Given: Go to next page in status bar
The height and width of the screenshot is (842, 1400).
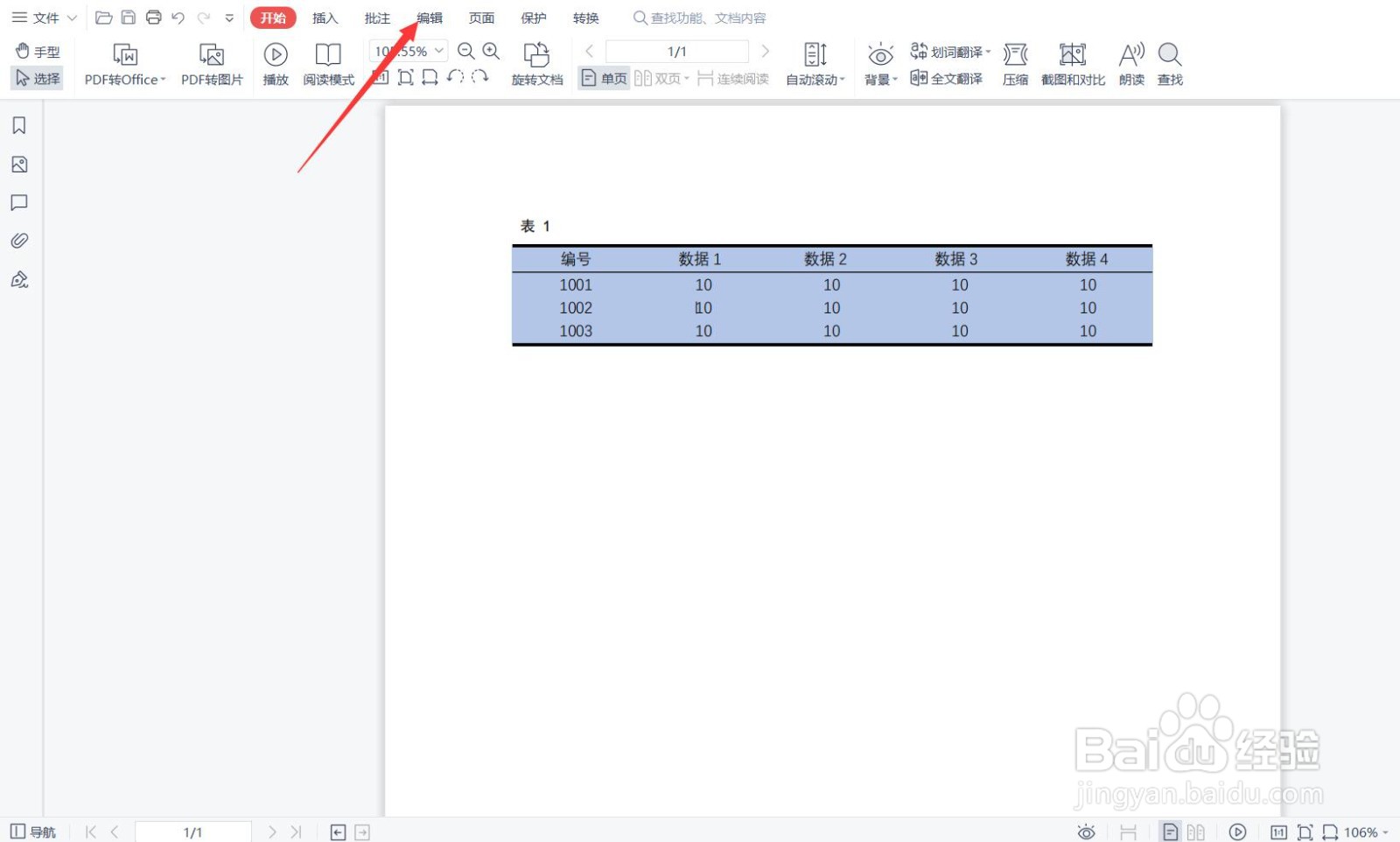Looking at the screenshot, I should [272, 831].
